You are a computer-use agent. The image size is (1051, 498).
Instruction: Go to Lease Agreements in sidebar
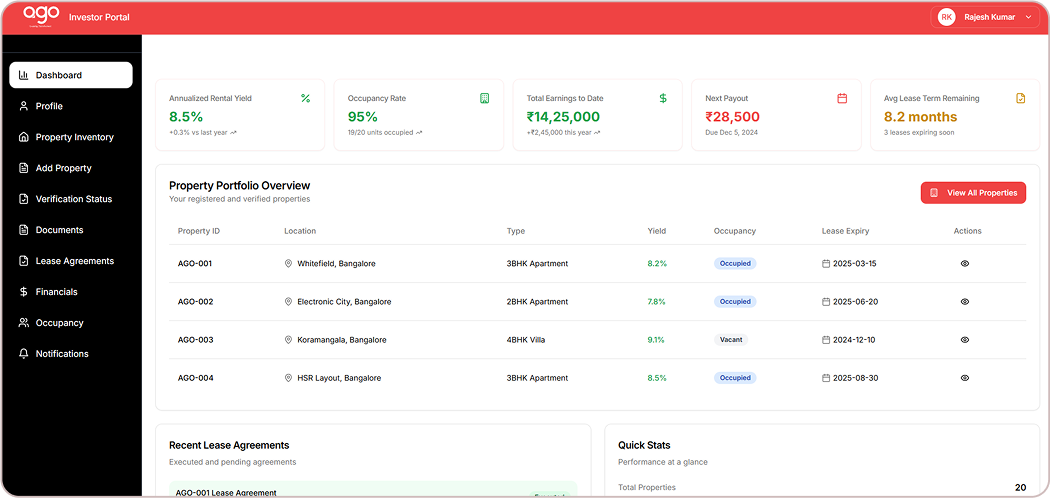74,261
